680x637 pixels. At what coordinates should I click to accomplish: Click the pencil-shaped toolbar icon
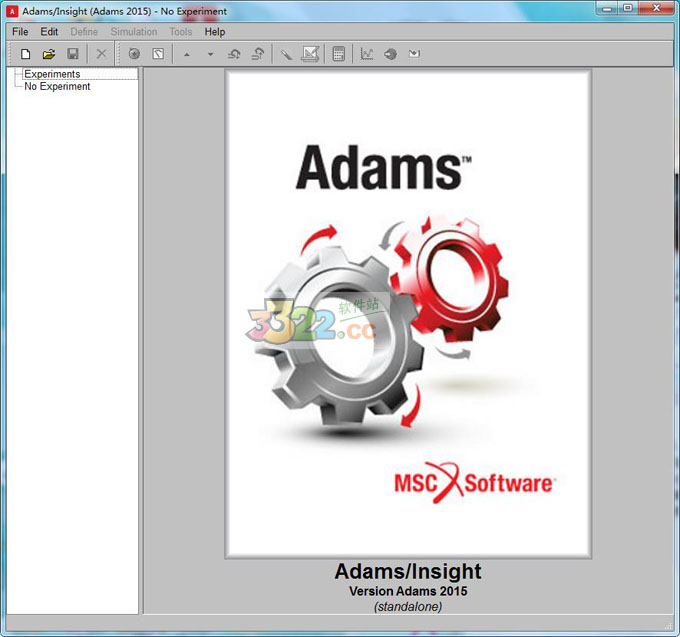[286, 54]
